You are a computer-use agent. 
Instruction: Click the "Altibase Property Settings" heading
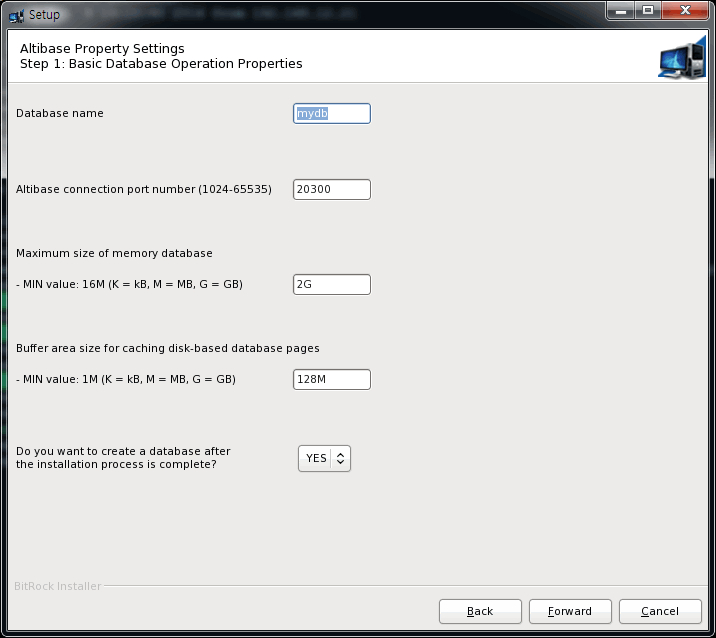pos(102,48)
